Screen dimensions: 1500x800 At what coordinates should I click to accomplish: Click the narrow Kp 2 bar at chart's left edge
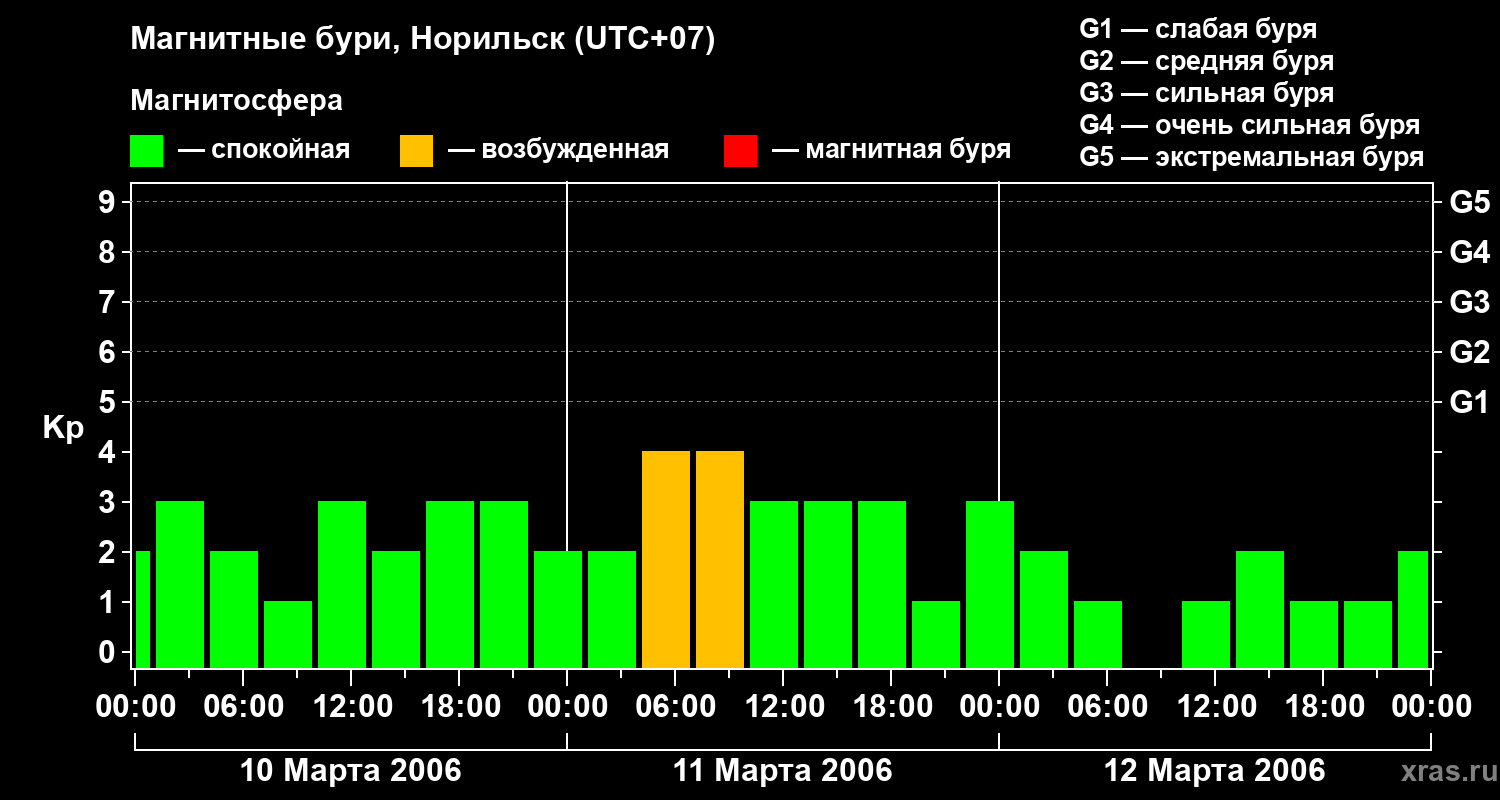pos(142,609)
